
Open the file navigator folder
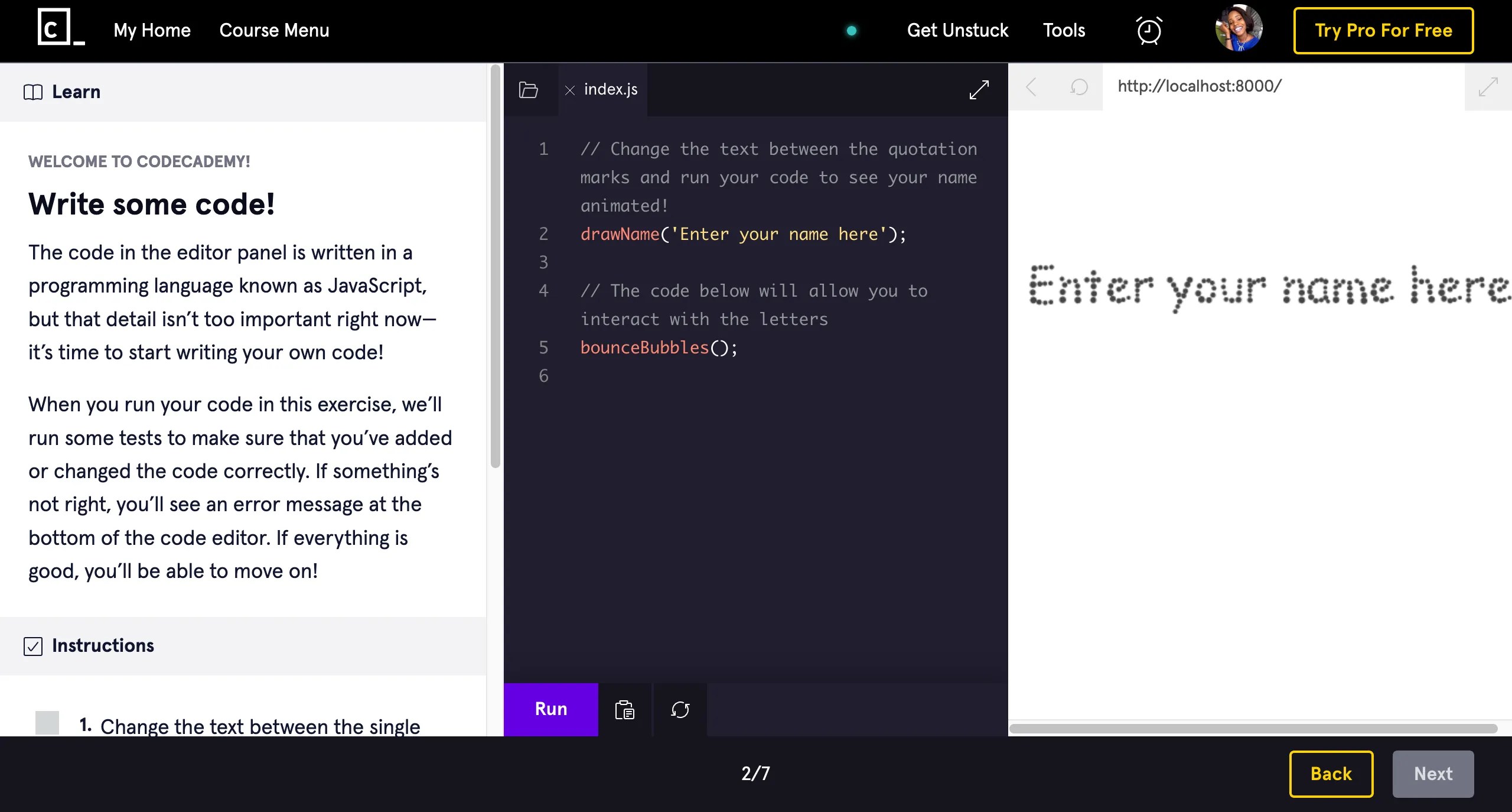pos(528,90)
